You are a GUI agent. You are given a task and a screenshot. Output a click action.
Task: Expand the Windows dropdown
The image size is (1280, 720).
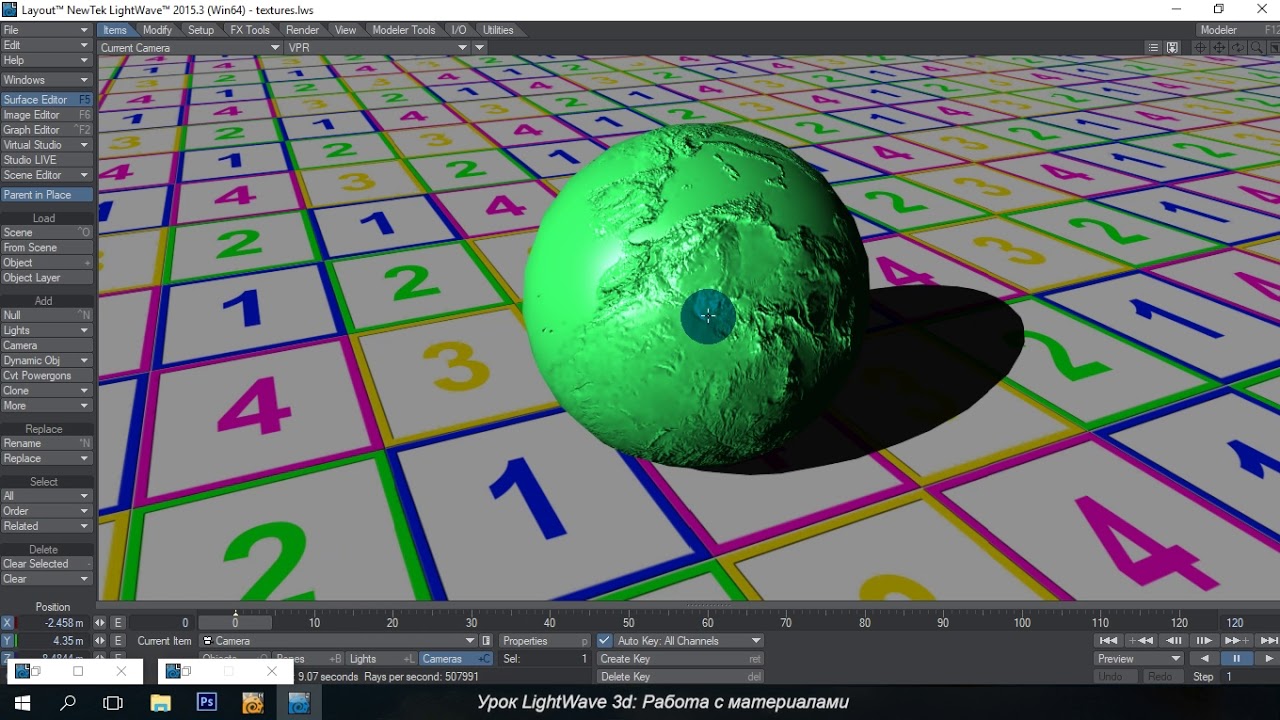47,80
